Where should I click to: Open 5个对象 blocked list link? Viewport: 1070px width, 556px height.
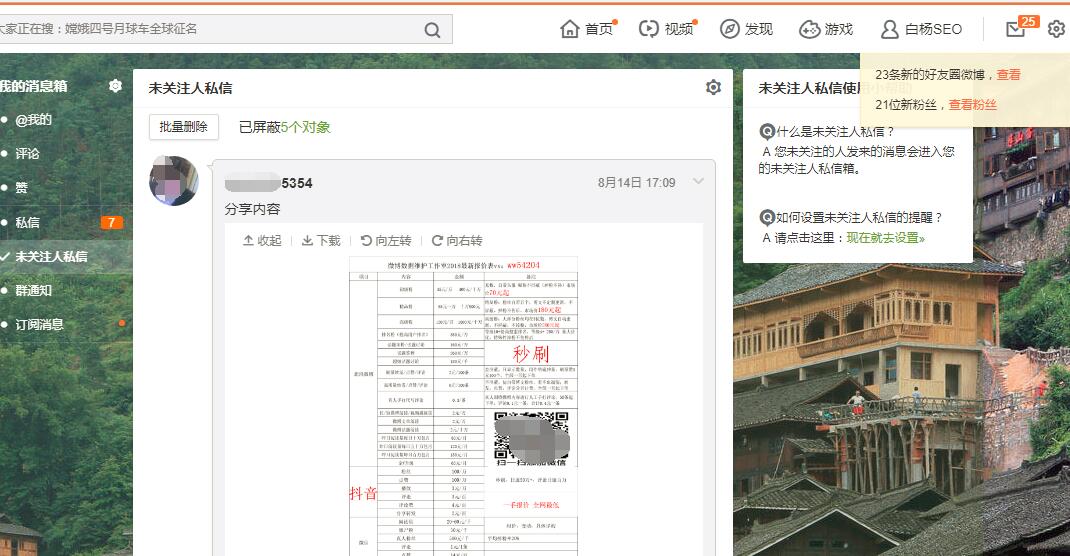pyautogui.click(x=306, y=128)
